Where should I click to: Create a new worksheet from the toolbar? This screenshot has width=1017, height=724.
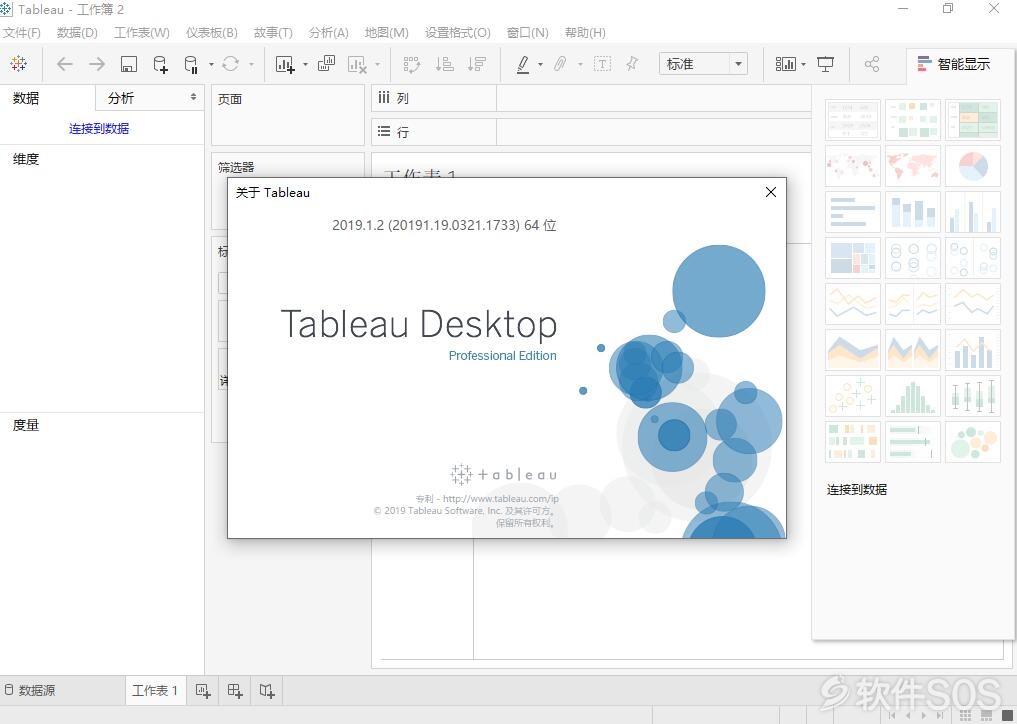click(285, 64)
